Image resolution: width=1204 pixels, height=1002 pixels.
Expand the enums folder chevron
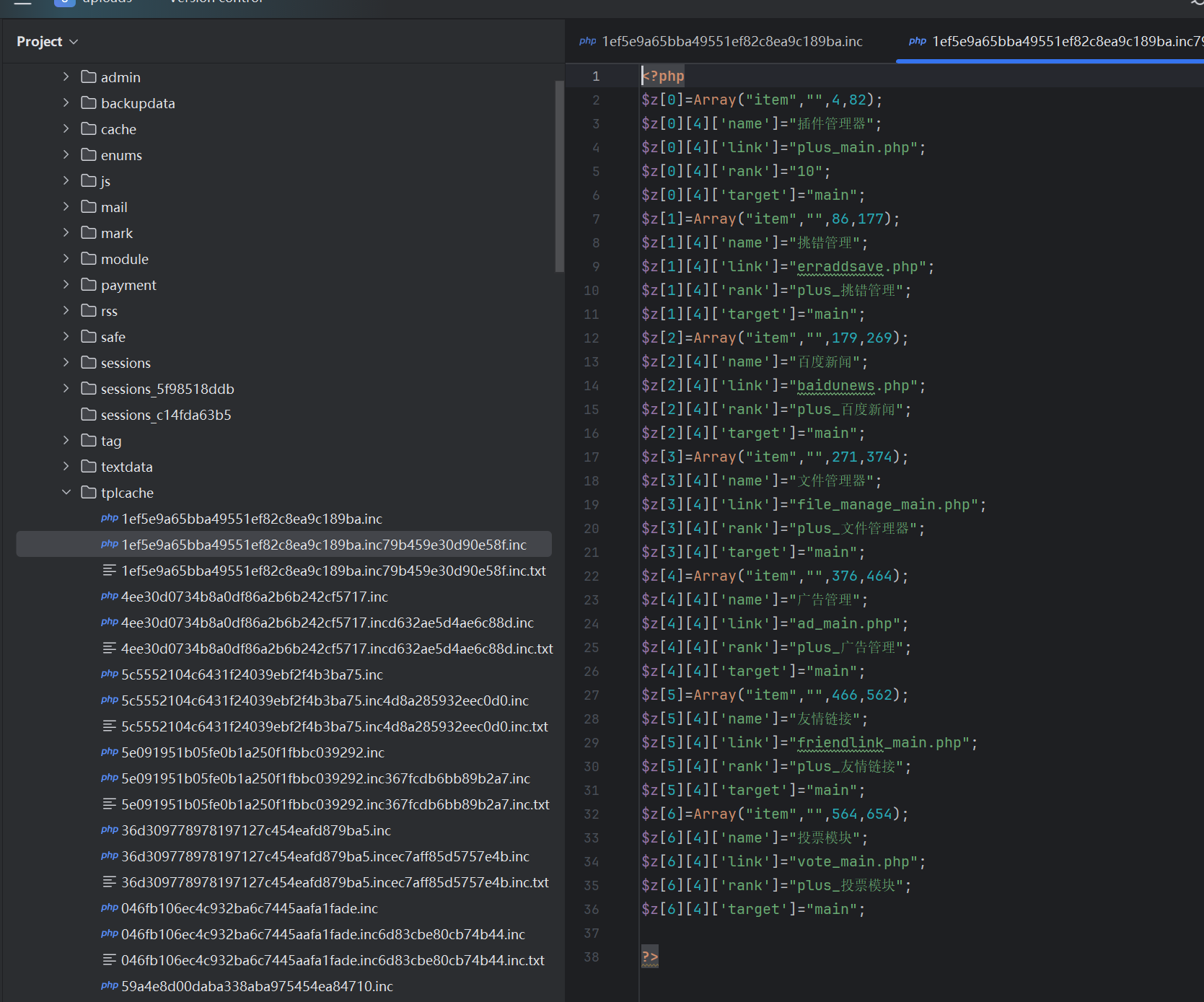tap(66, 154)
